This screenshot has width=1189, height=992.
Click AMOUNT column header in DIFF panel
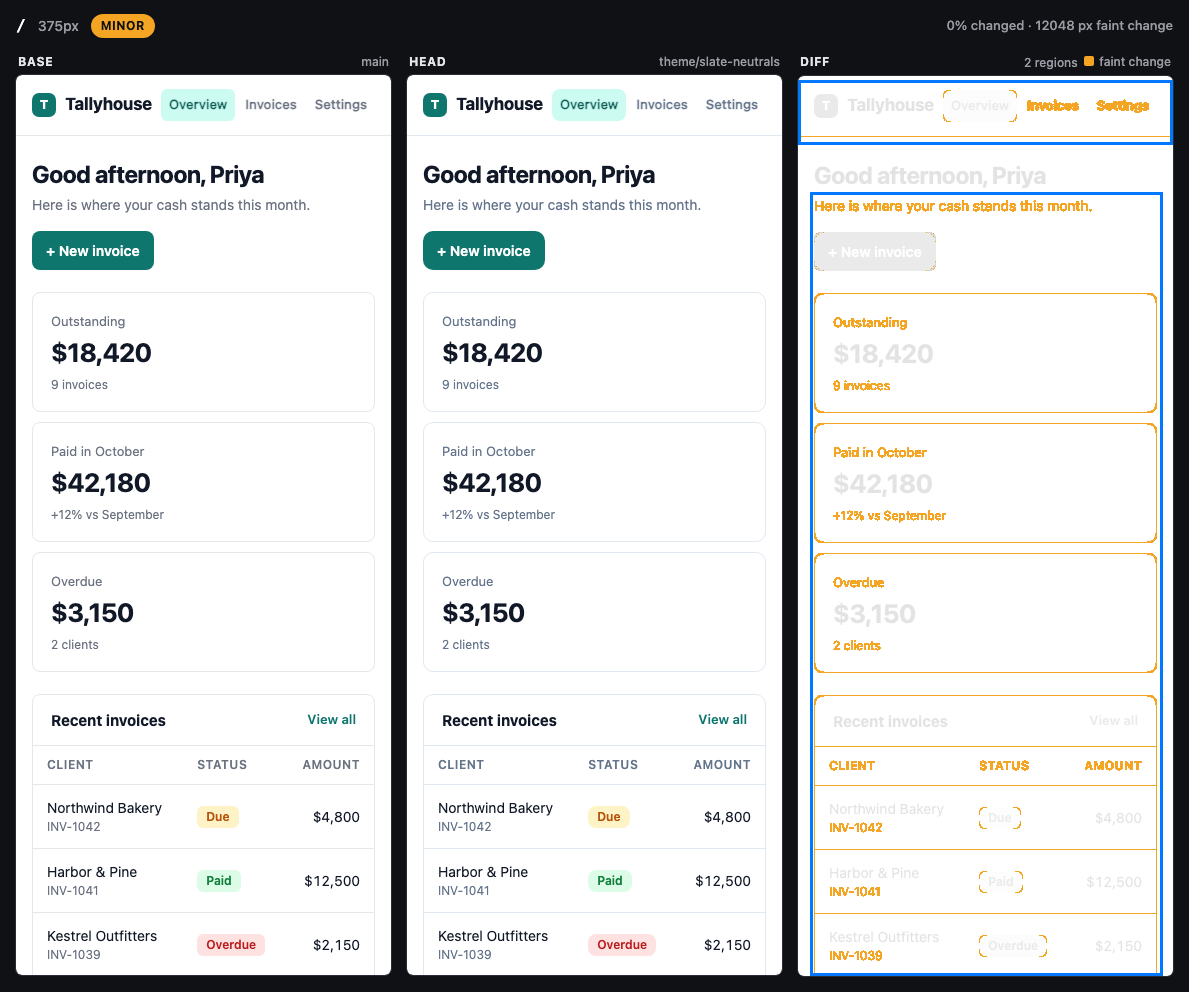click(x=1112, y=765)
